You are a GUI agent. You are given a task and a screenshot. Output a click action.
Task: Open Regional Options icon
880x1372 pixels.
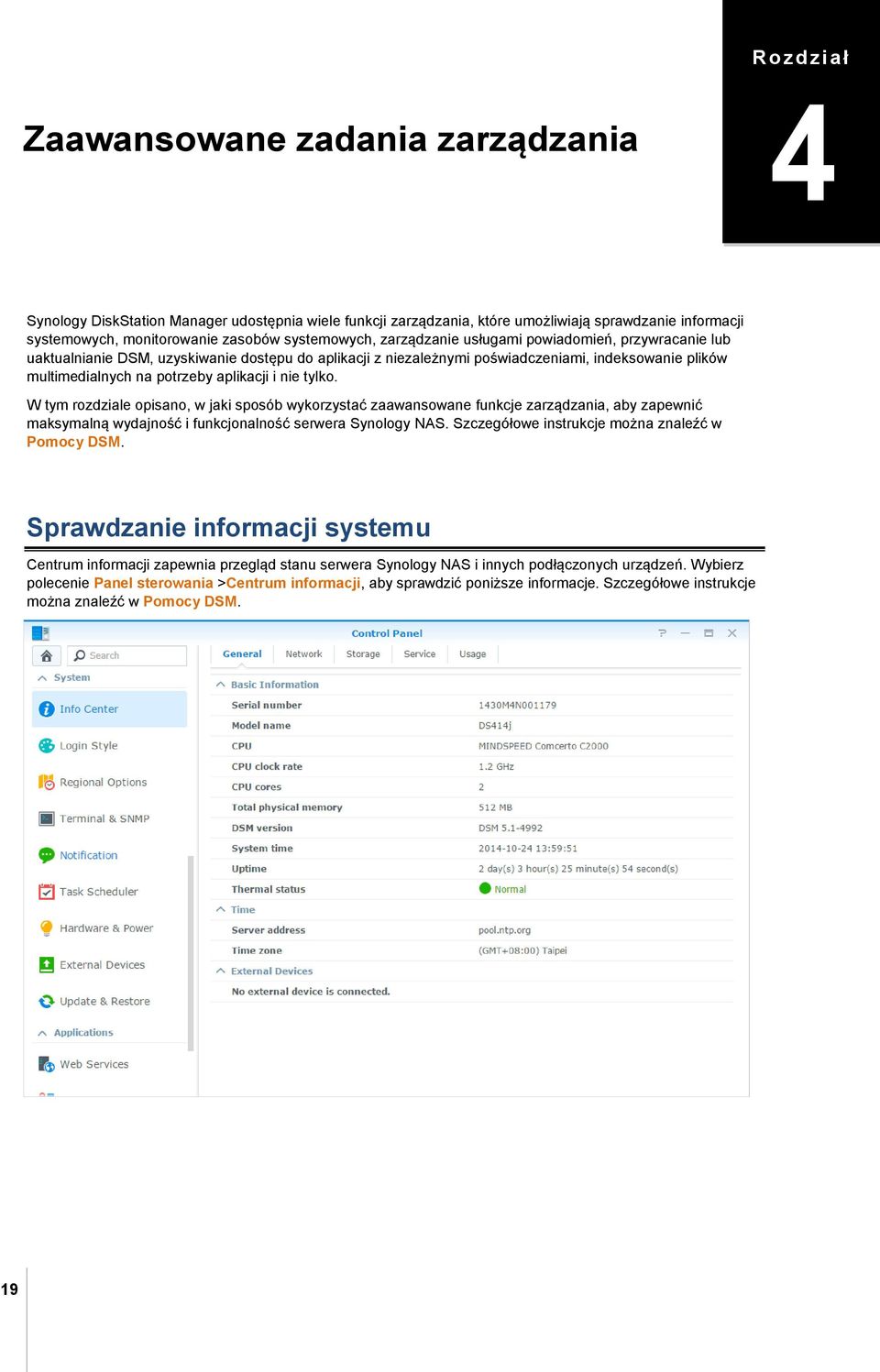46,782
